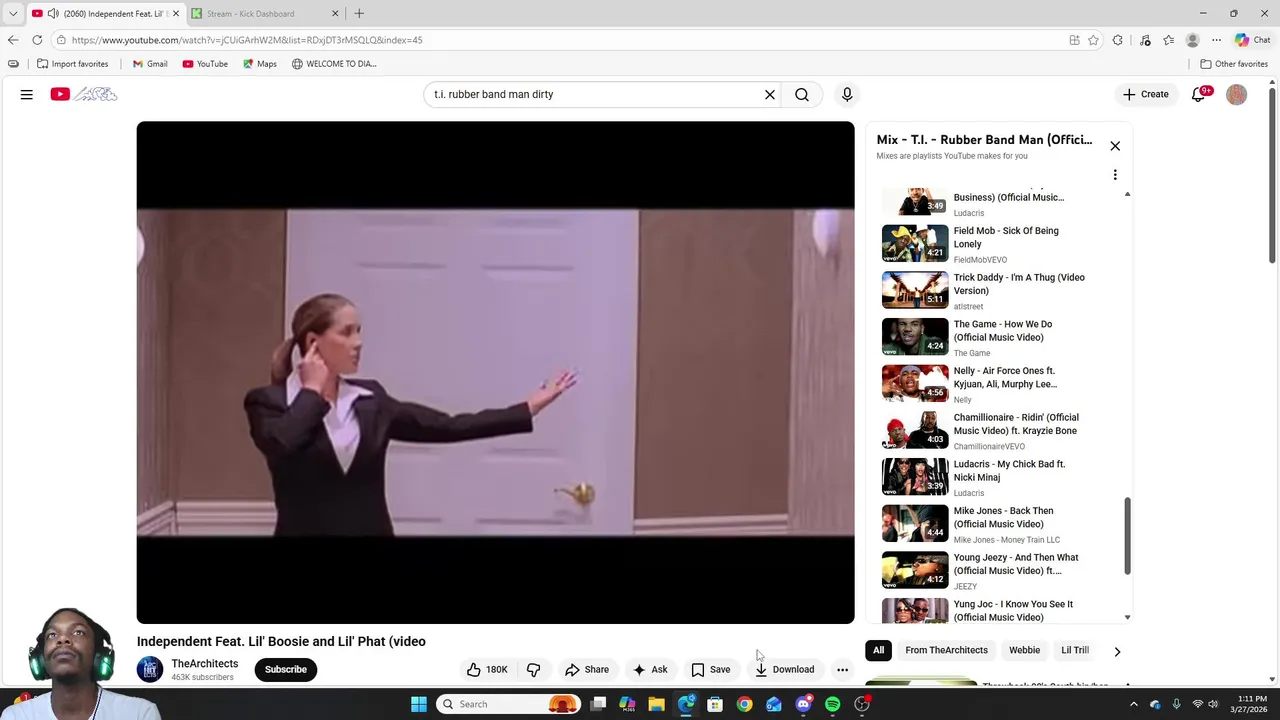Open the YouTube account avatar menu

1237,94
